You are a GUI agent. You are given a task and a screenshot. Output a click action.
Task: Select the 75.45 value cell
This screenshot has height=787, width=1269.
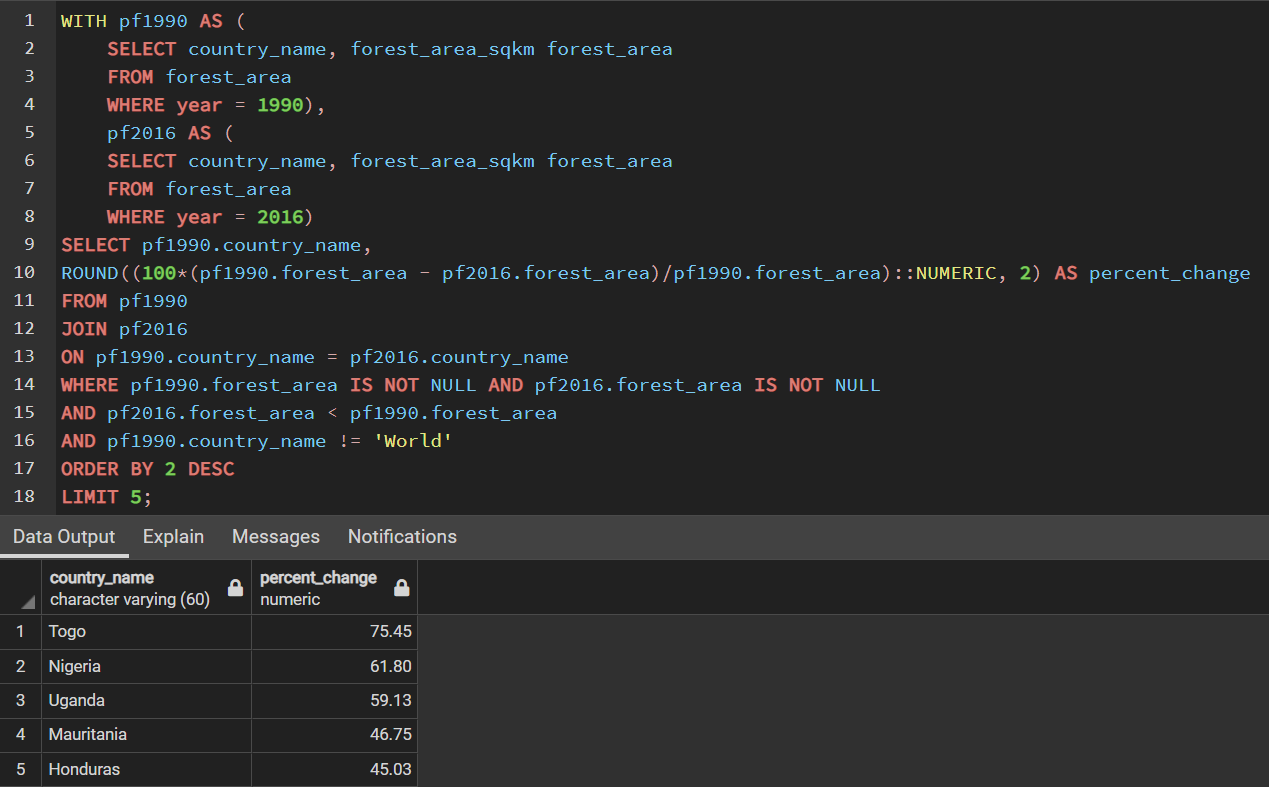click(334, 632)
